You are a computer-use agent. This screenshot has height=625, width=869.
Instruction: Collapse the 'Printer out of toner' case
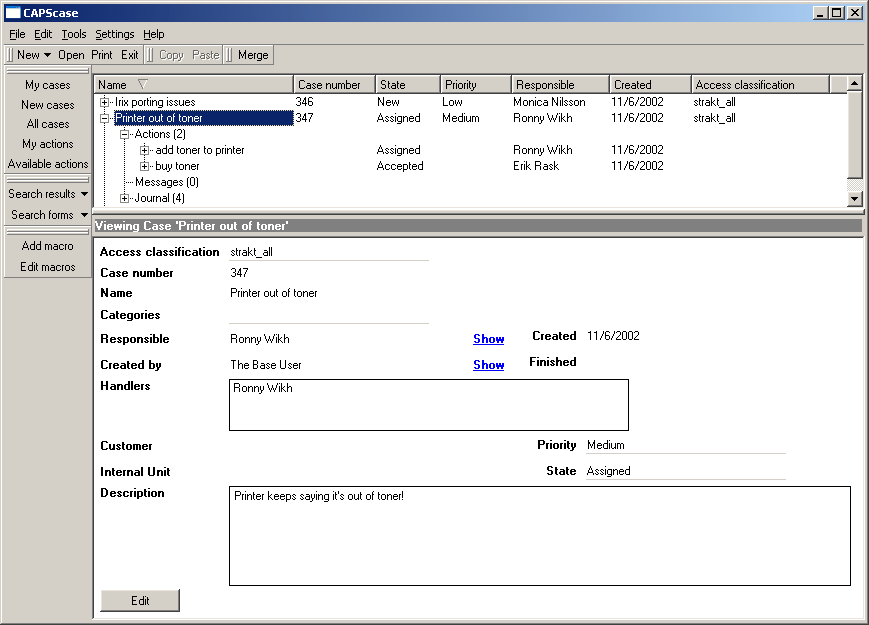105,118
